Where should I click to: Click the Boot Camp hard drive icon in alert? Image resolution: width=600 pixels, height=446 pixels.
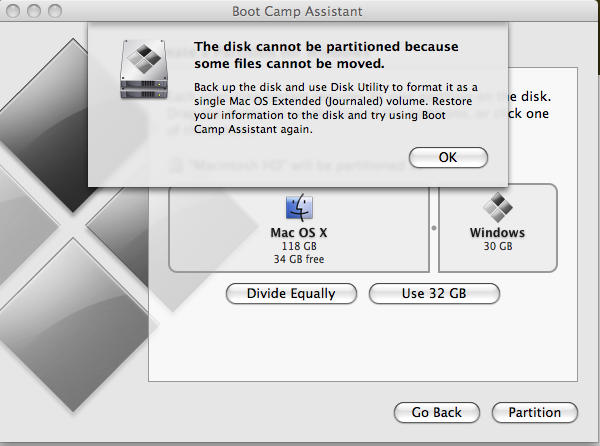pyautogui.click(x=144, y=69)
